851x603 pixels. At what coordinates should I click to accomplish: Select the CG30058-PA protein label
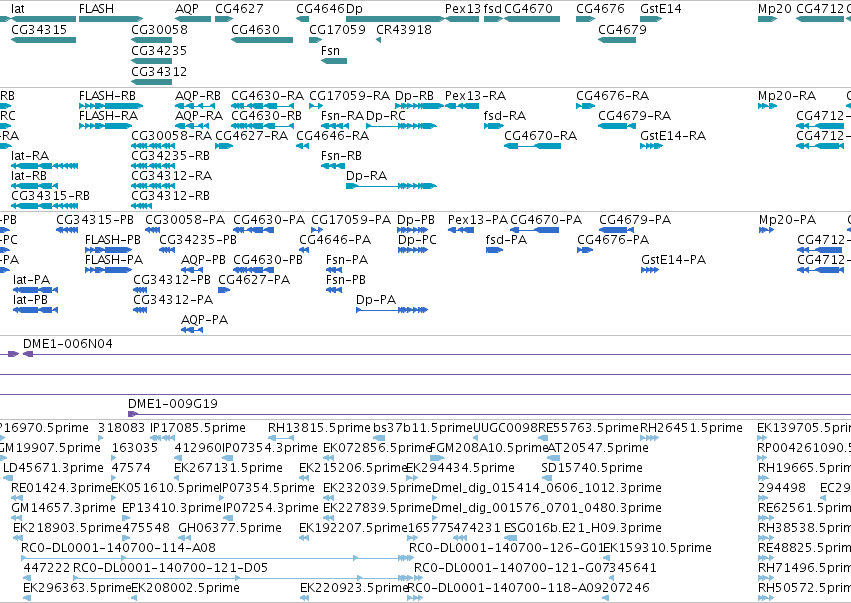[x=185, y=220]
